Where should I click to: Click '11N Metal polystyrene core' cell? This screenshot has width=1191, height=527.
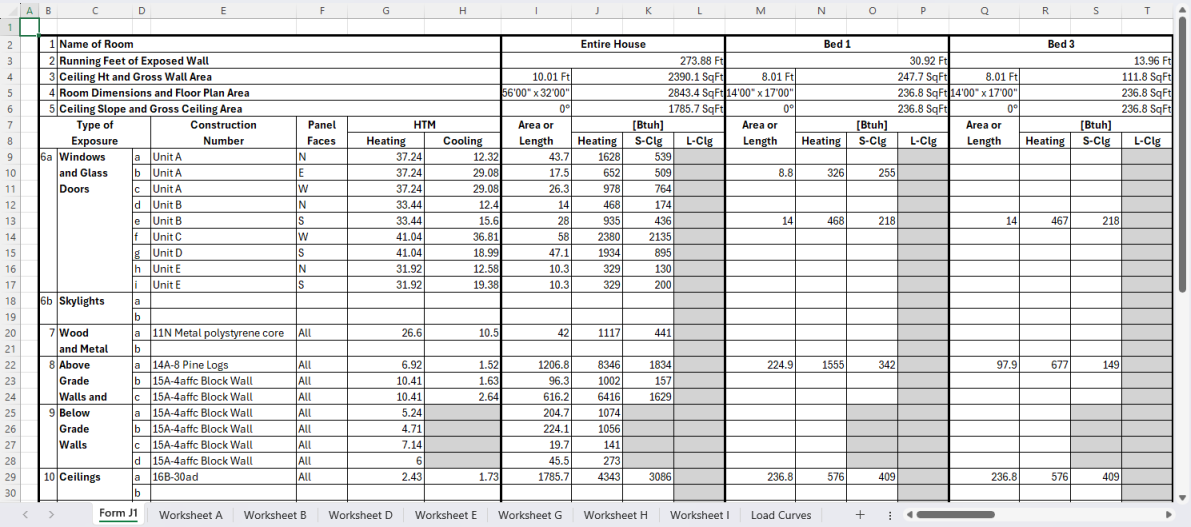coord(223,332)
